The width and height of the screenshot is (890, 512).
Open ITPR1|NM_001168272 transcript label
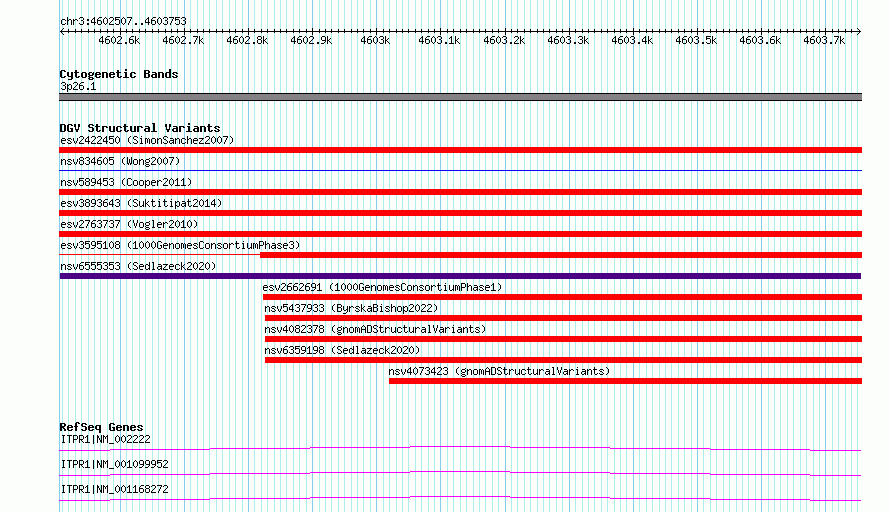click(x=115, y=489)
